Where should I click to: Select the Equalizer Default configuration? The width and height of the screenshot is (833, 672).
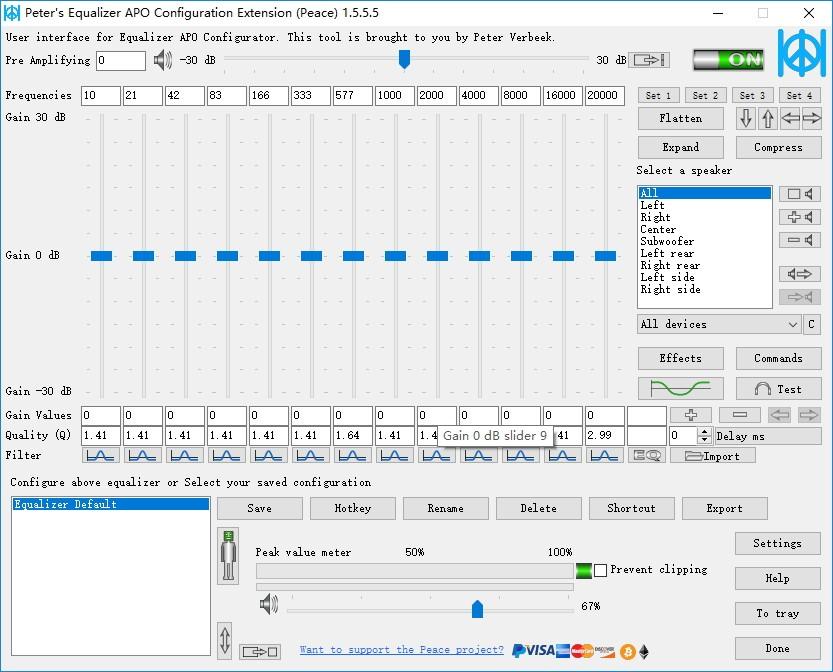110,504
